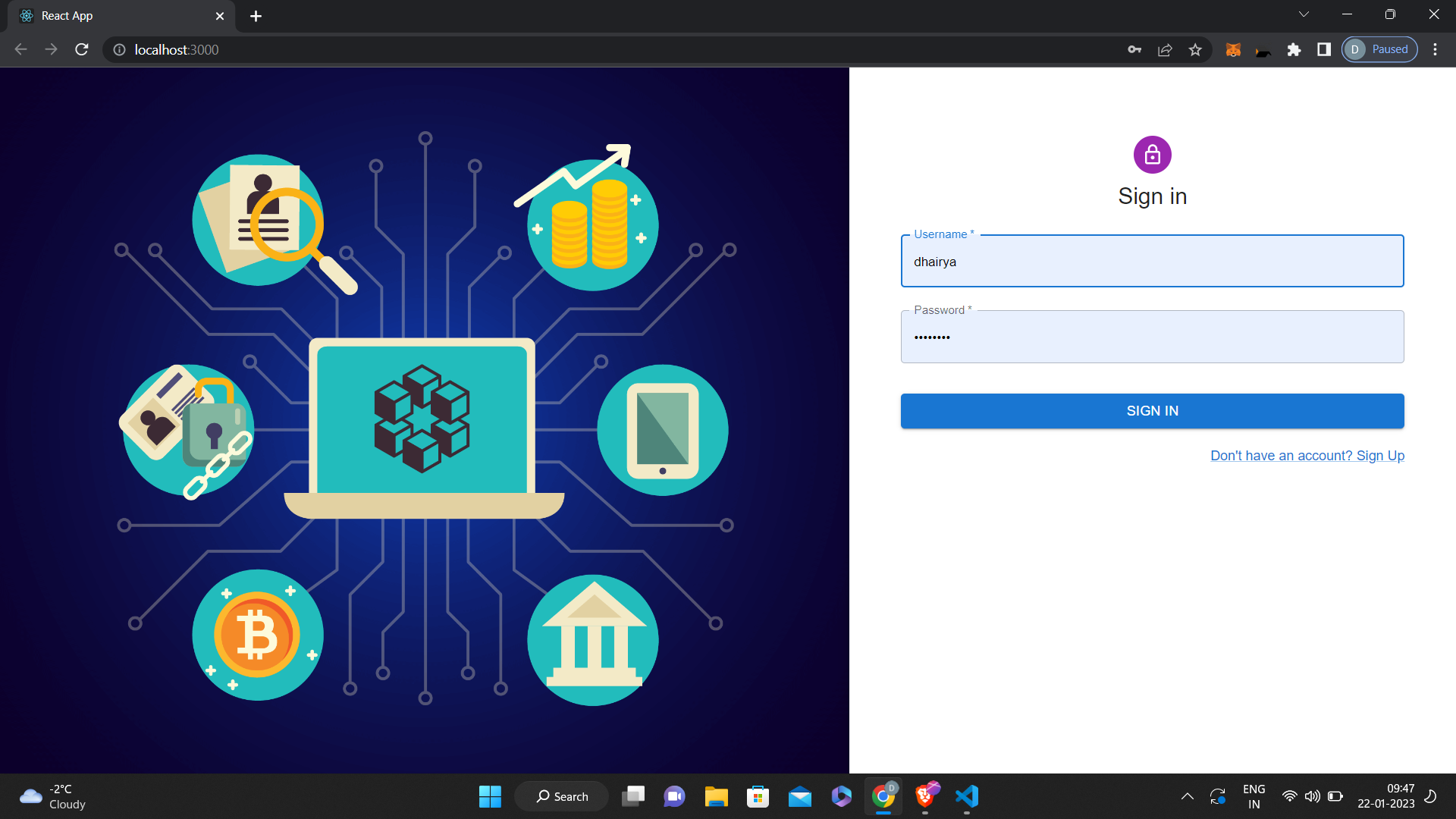Screen dimensions: 1456x819
Task: Click the site information icon
Action: (119, 50)
